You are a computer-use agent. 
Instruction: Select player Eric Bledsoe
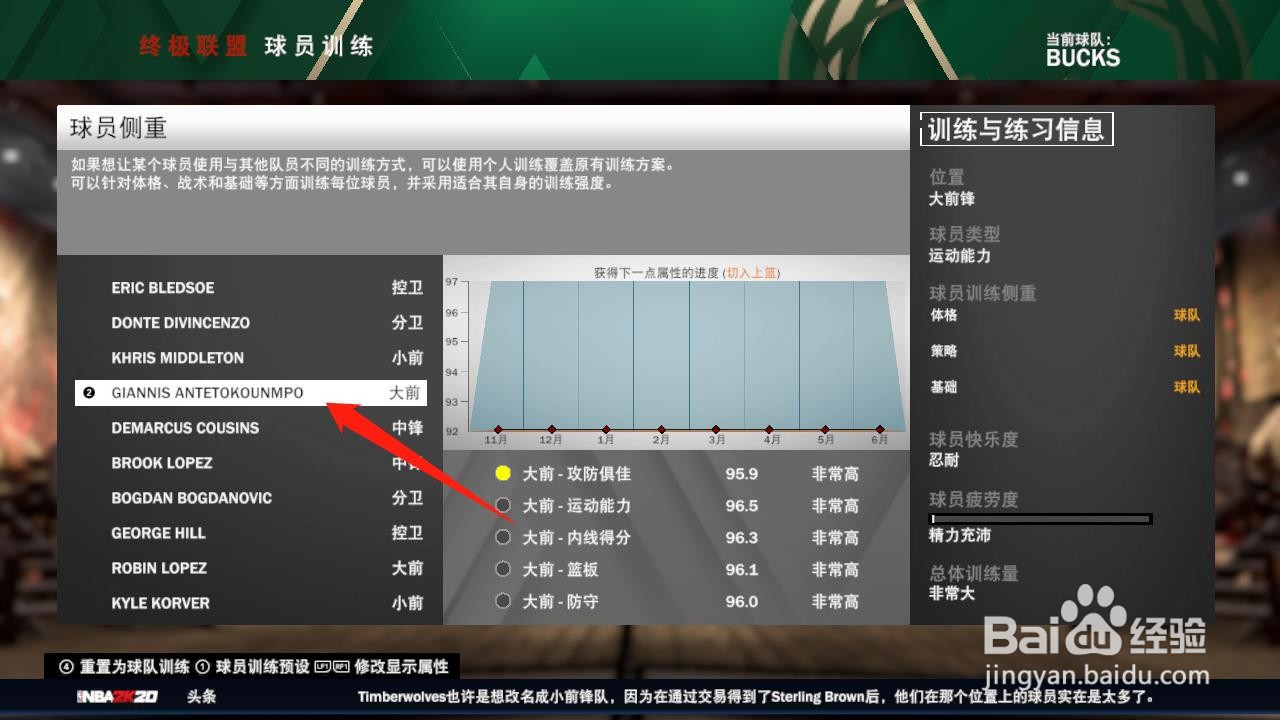point(251,288)
